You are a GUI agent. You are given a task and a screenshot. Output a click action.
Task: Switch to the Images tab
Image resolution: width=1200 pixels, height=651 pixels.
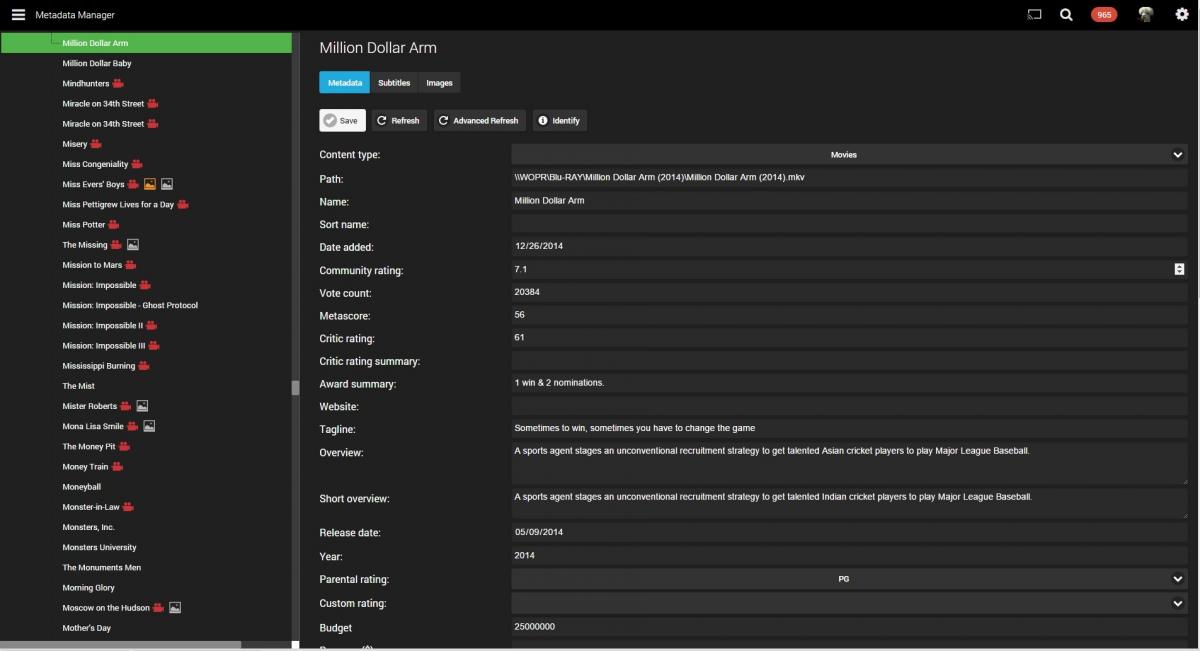[439, 83]
